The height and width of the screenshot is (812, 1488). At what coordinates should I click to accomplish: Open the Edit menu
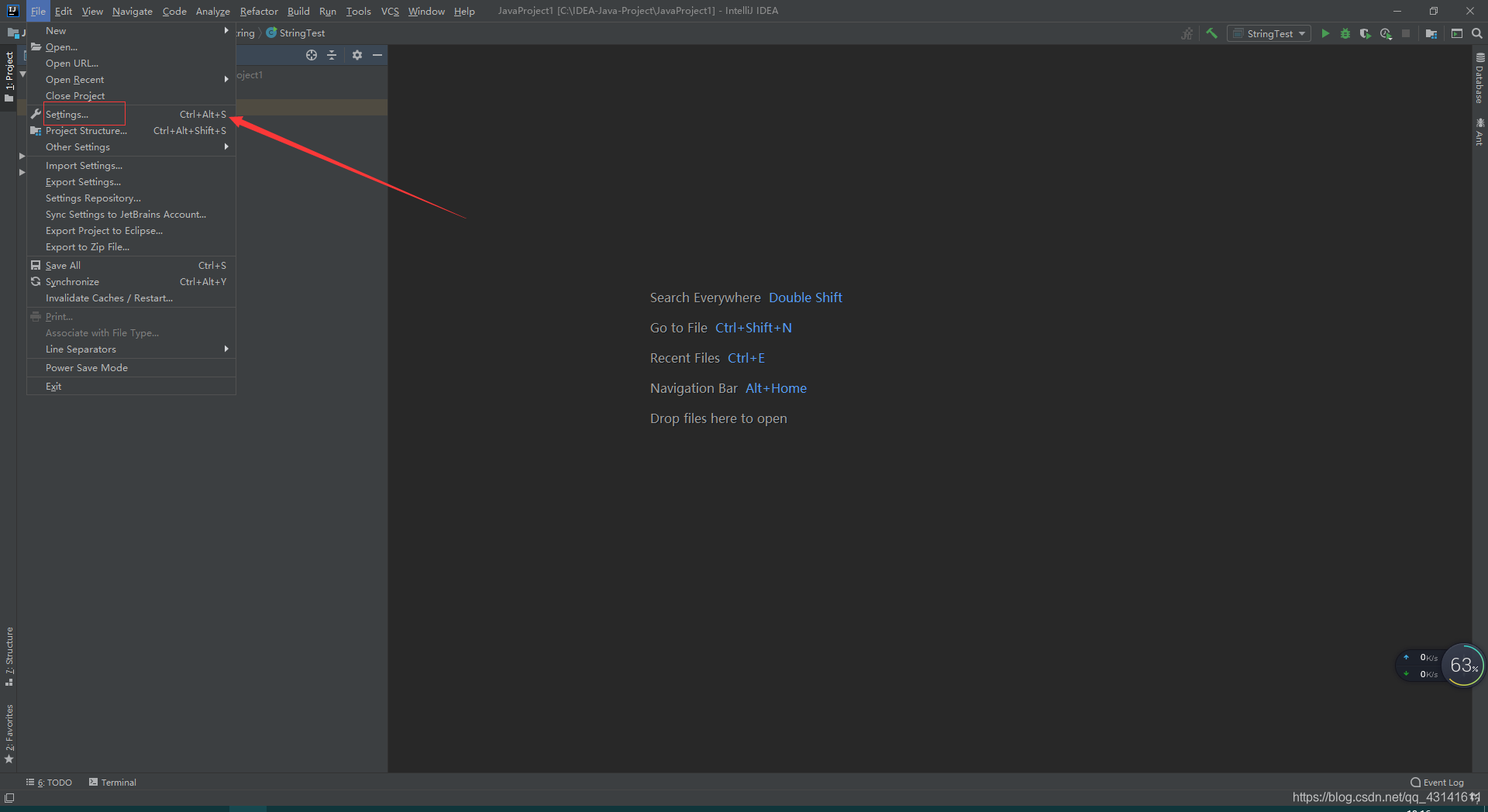[x=64, y=11]
